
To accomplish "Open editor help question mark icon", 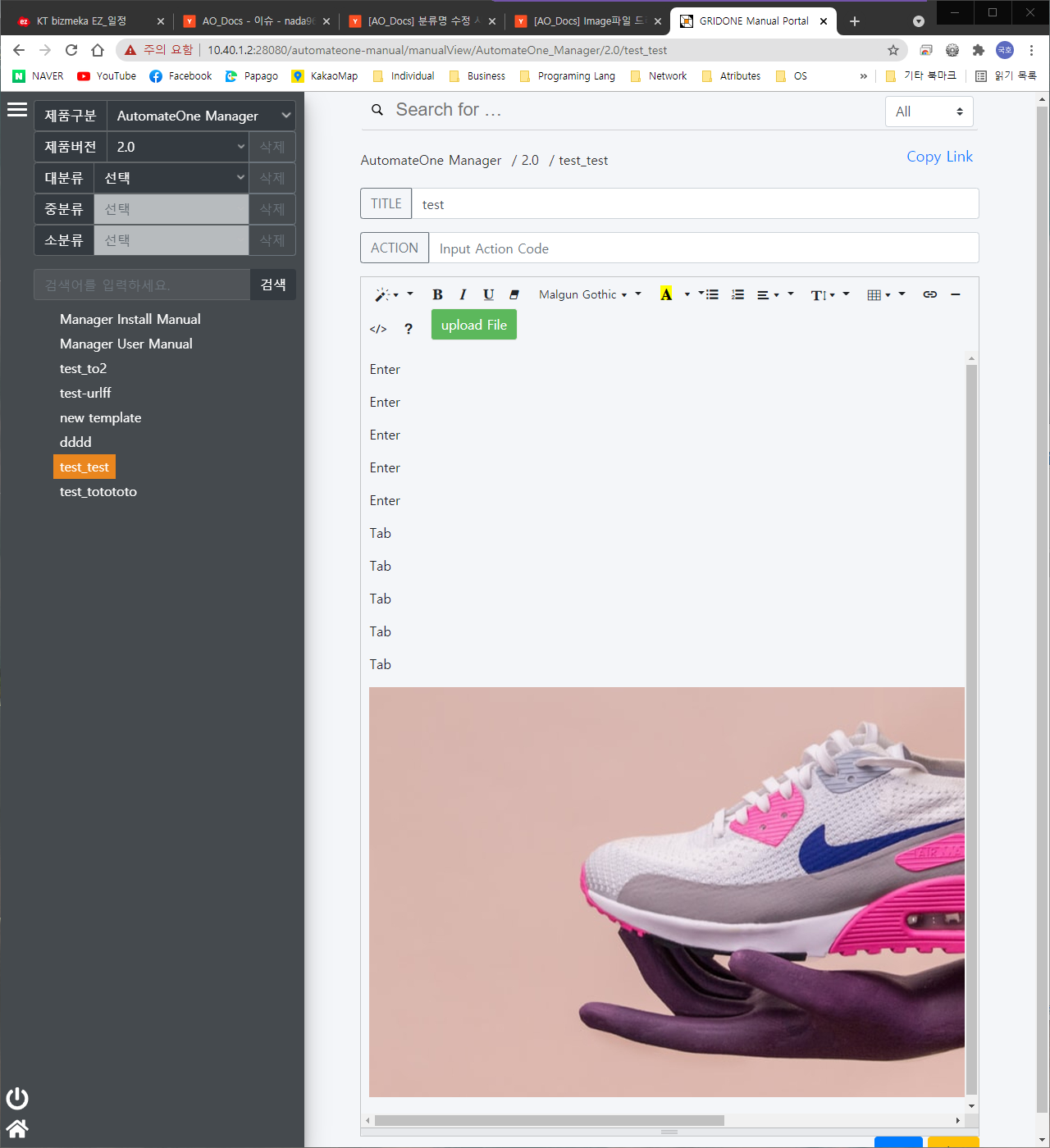I will (x=409, y=329).
